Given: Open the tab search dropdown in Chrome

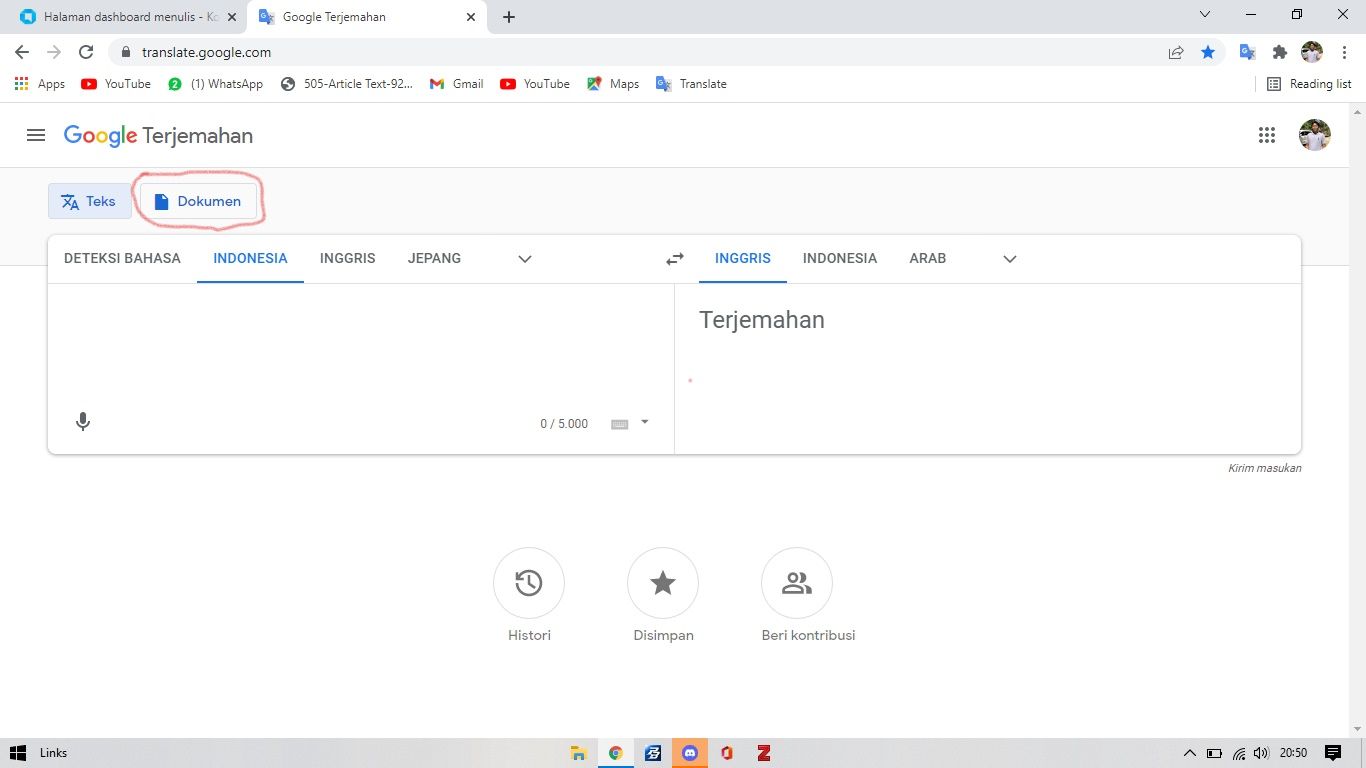Looking at the screenshot, I should click(x=1205, y=15).
